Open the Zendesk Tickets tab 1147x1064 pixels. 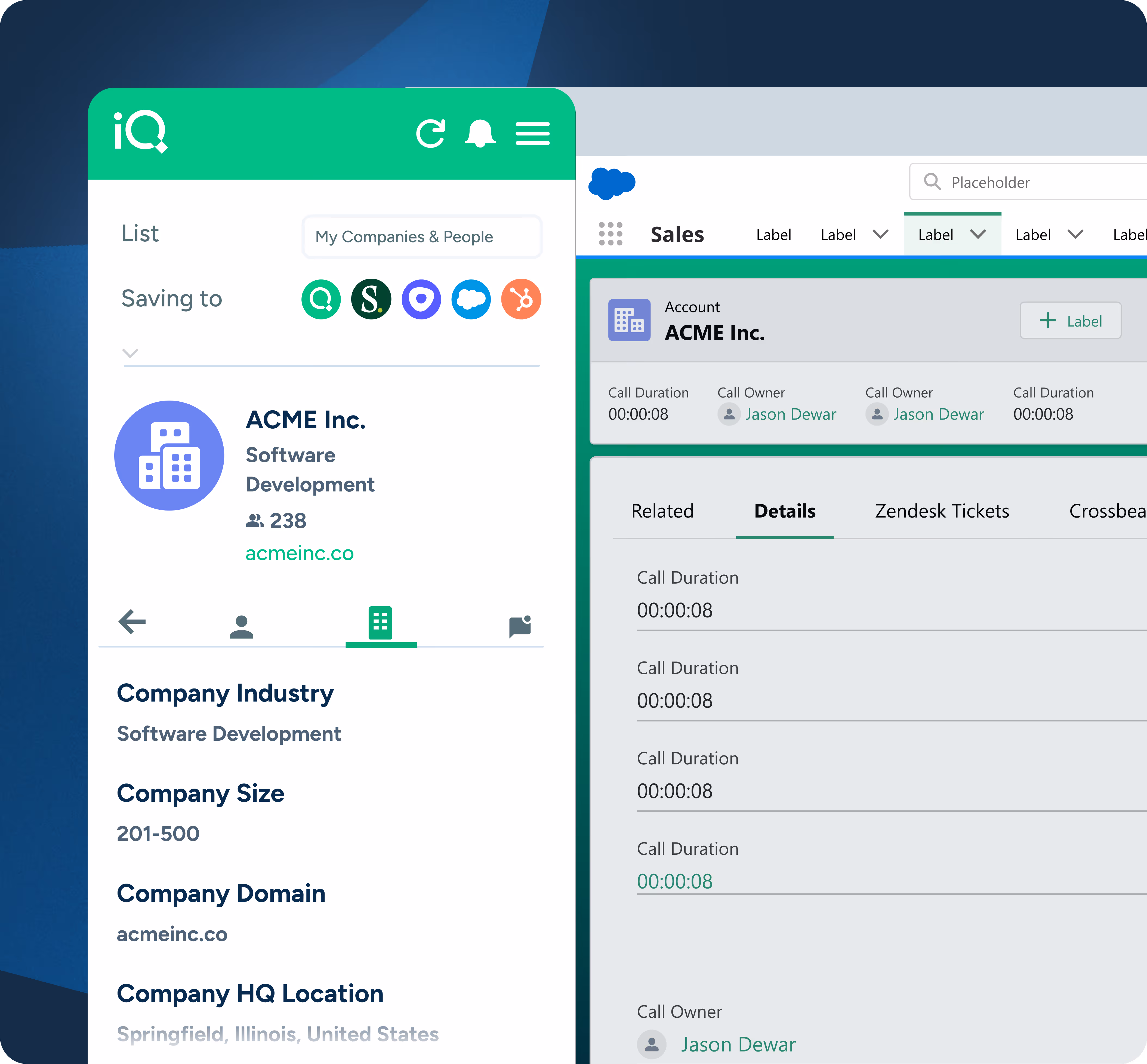pyautogui.click(x=942, y=511)
